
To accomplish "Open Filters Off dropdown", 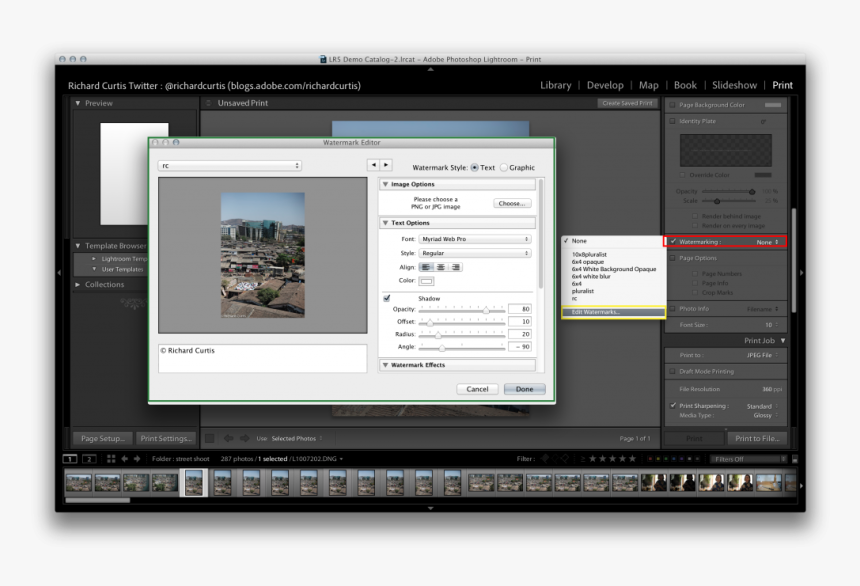I will click(x=748, y=459).
